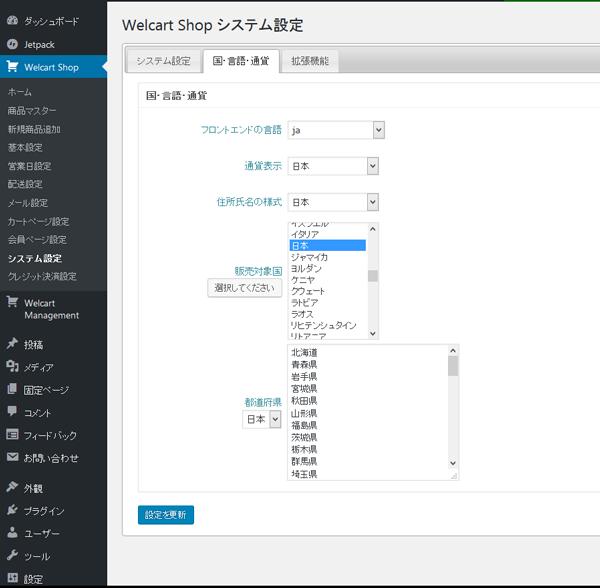Open メール設定 submenu item
Viewport: 600px width, 588px height.
click(x=28, y=203)
